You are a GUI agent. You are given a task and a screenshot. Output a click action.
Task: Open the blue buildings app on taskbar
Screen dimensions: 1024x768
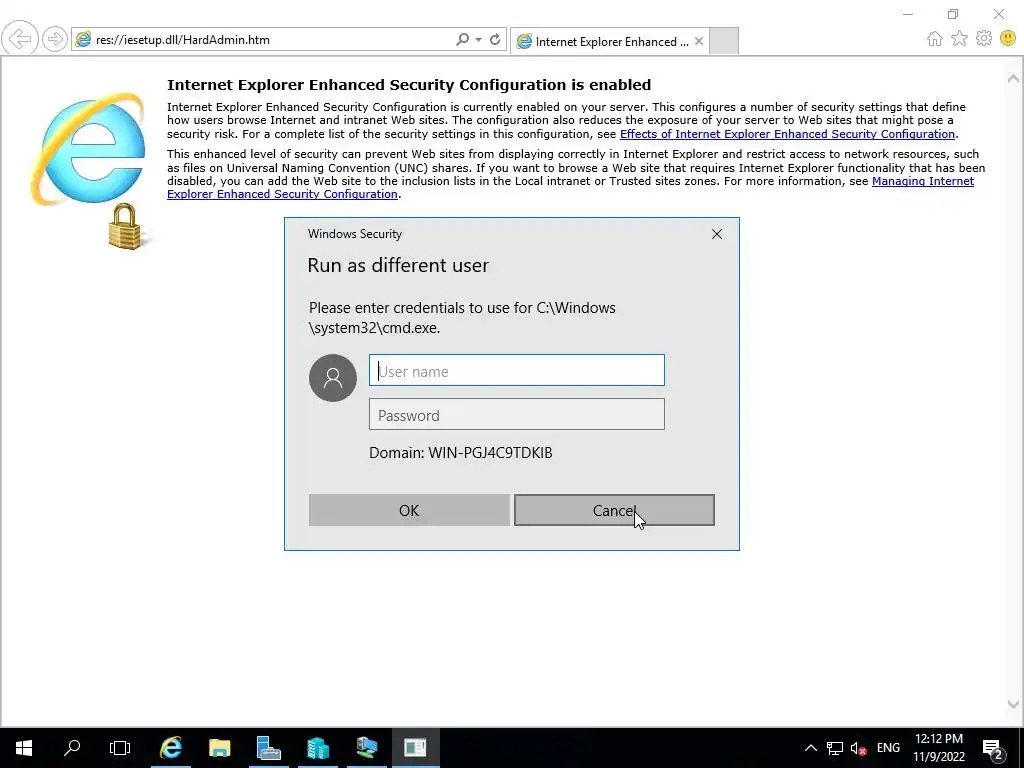317,748
